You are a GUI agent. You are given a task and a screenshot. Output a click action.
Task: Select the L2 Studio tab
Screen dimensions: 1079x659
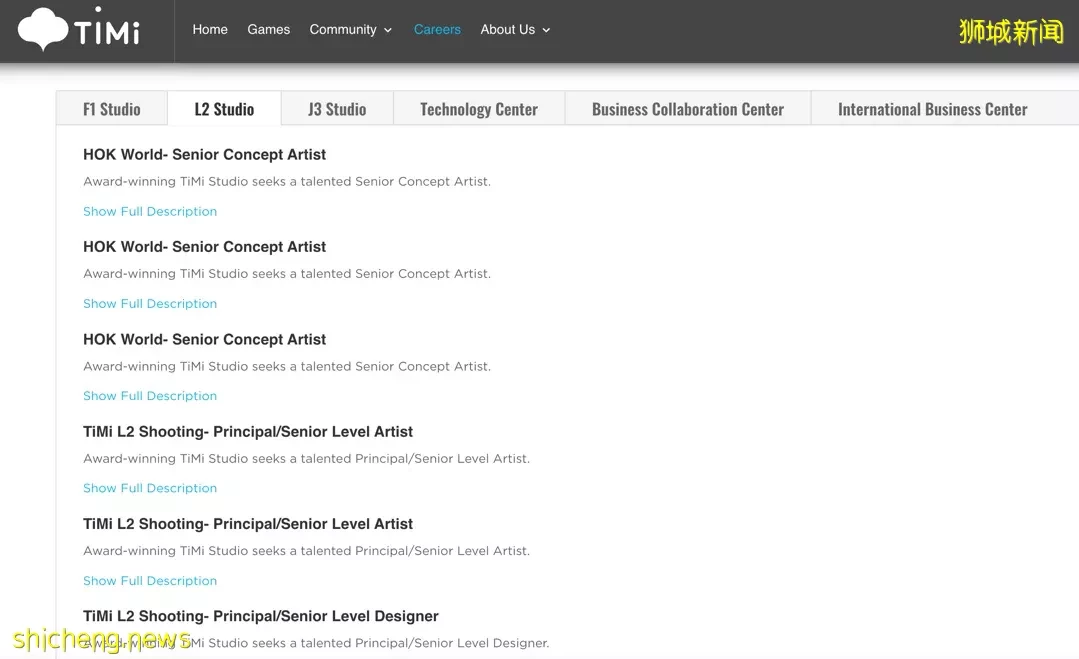[x=224, y=109]
